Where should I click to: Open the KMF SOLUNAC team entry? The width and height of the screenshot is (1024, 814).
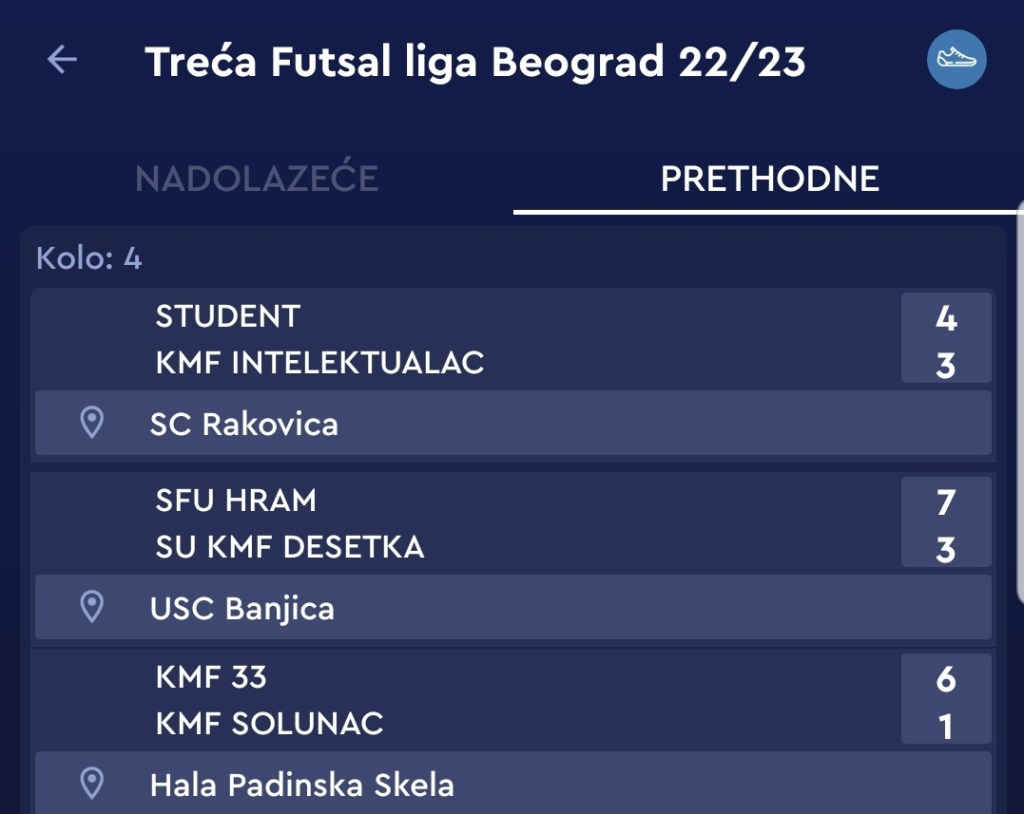[x=270, y=723]
